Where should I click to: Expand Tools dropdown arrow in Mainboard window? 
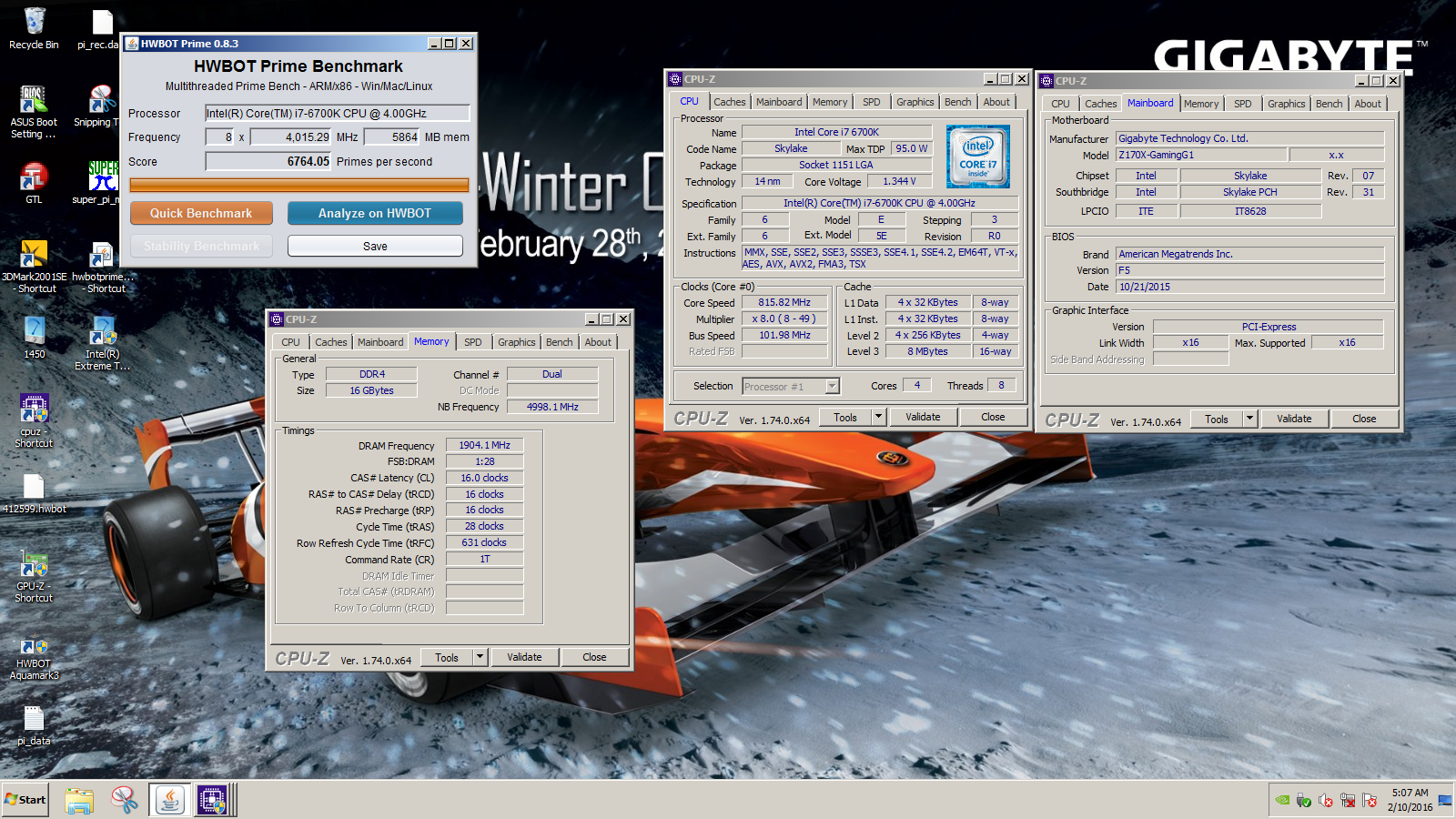coord(1249,419)
